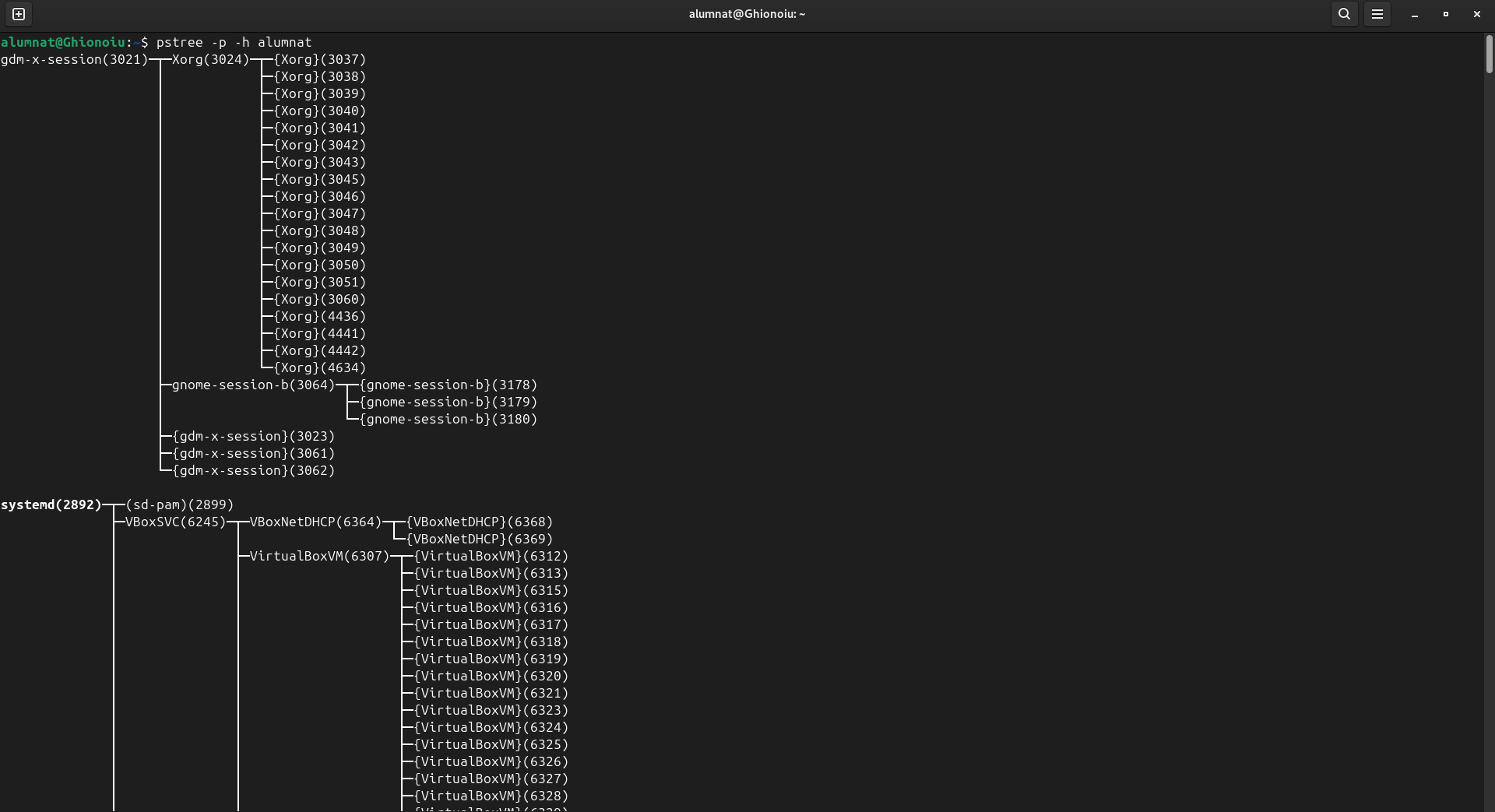Click the gnome-session-b(3064) process entry
This screenshot has height=812, width=1495.
(x=253, y=385)
